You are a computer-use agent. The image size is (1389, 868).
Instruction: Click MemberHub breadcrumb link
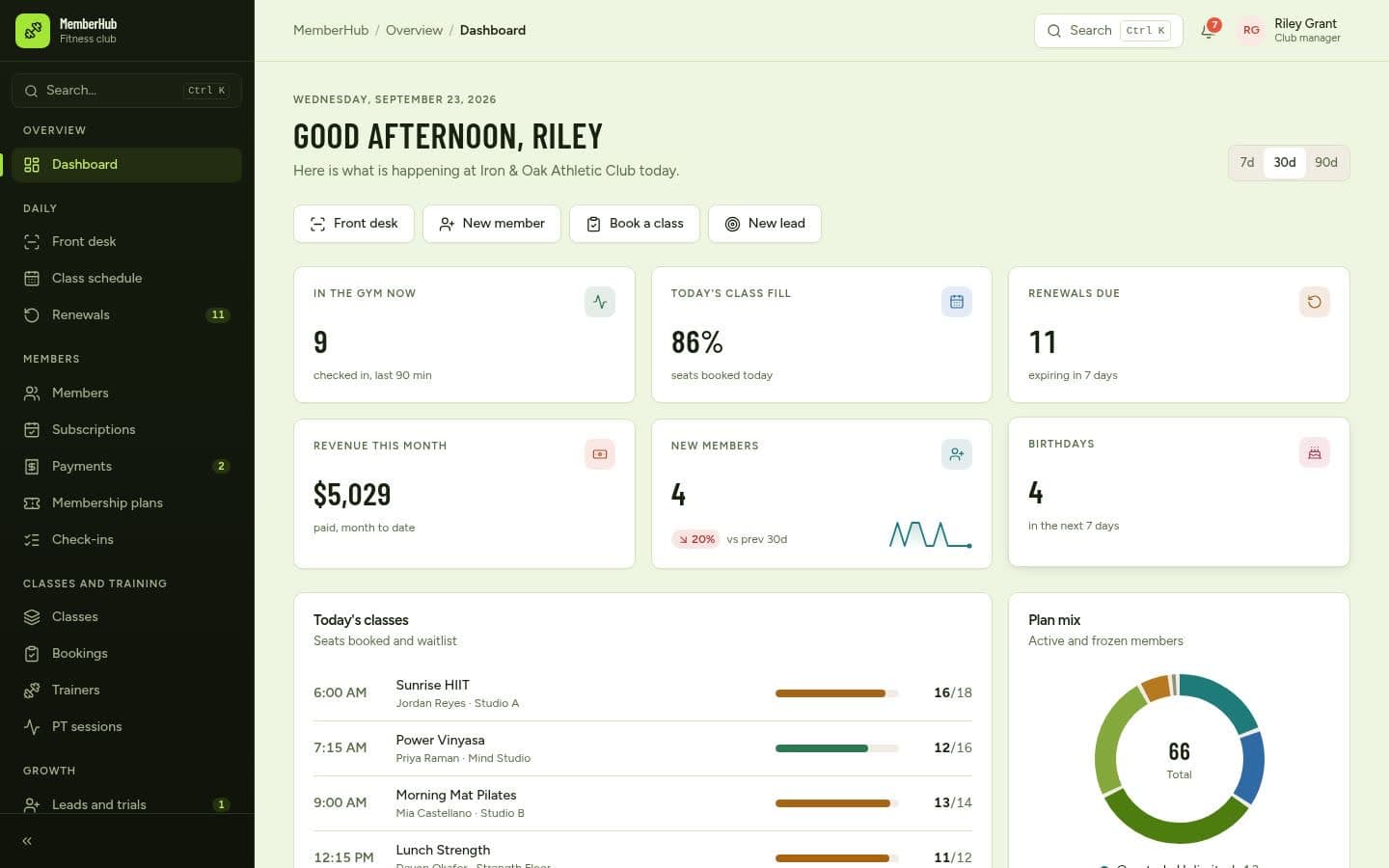tap(331, 31)
